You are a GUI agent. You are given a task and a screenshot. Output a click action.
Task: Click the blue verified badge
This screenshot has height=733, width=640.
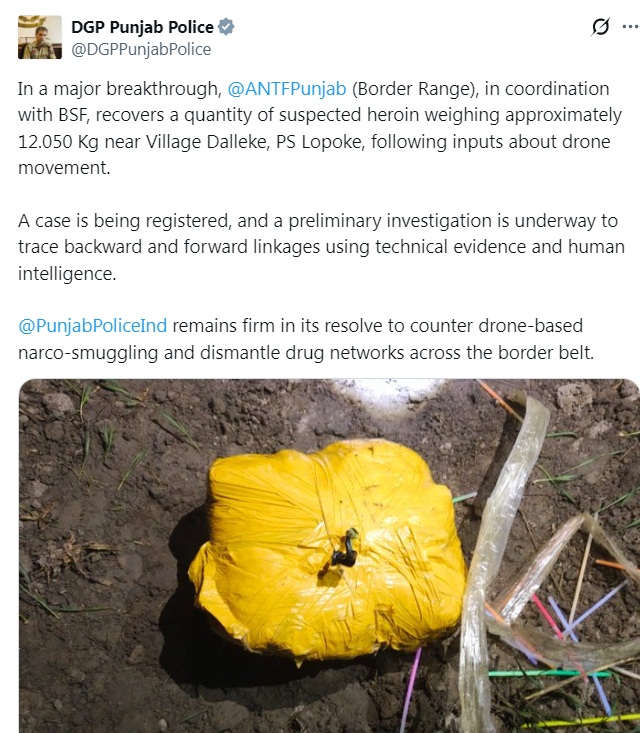(226, 27)
